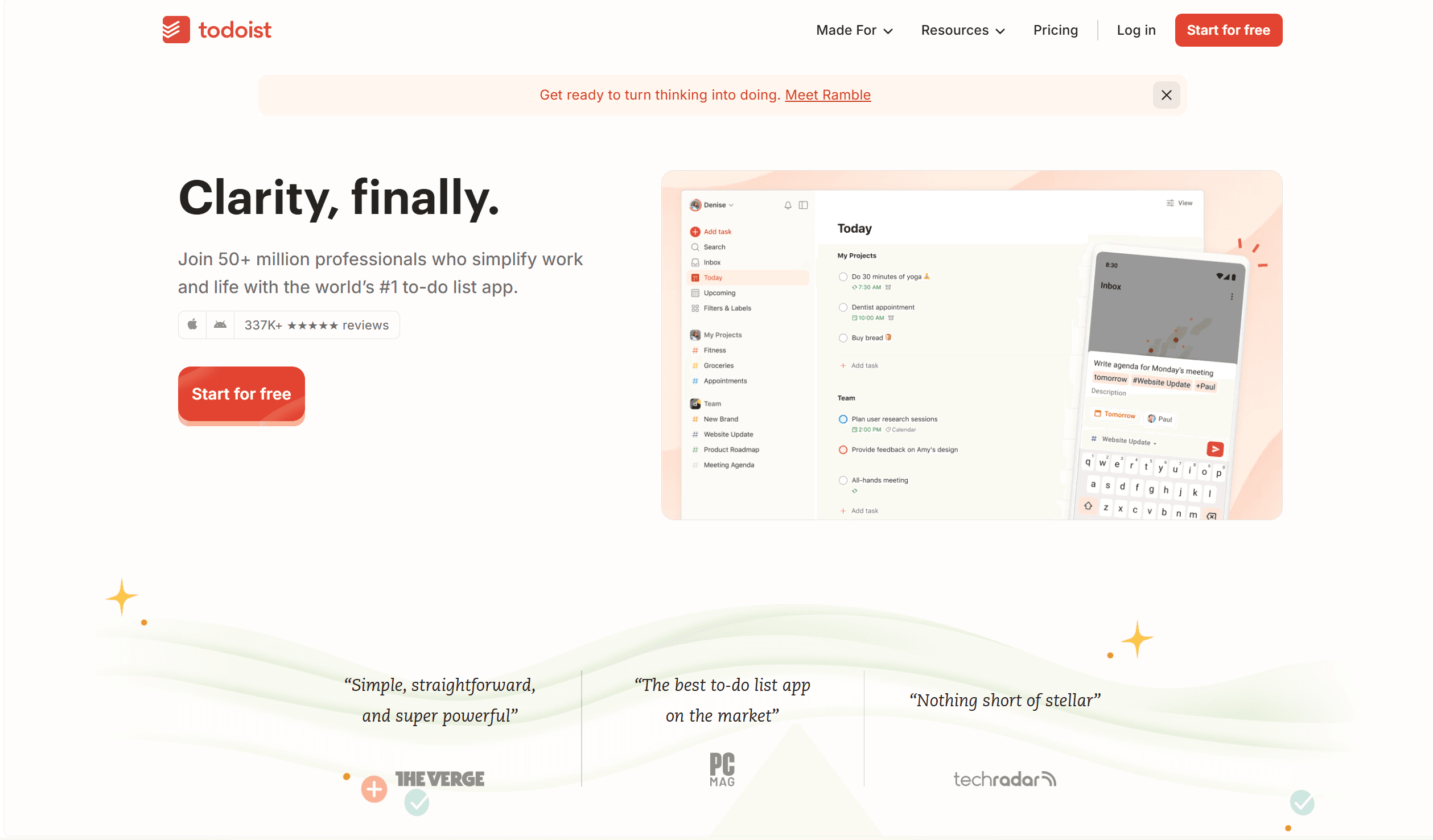This screenshot has width=1433, height=840.
Task: Click the “The best to-do list app” quote
Action: (x=722, y=701)
